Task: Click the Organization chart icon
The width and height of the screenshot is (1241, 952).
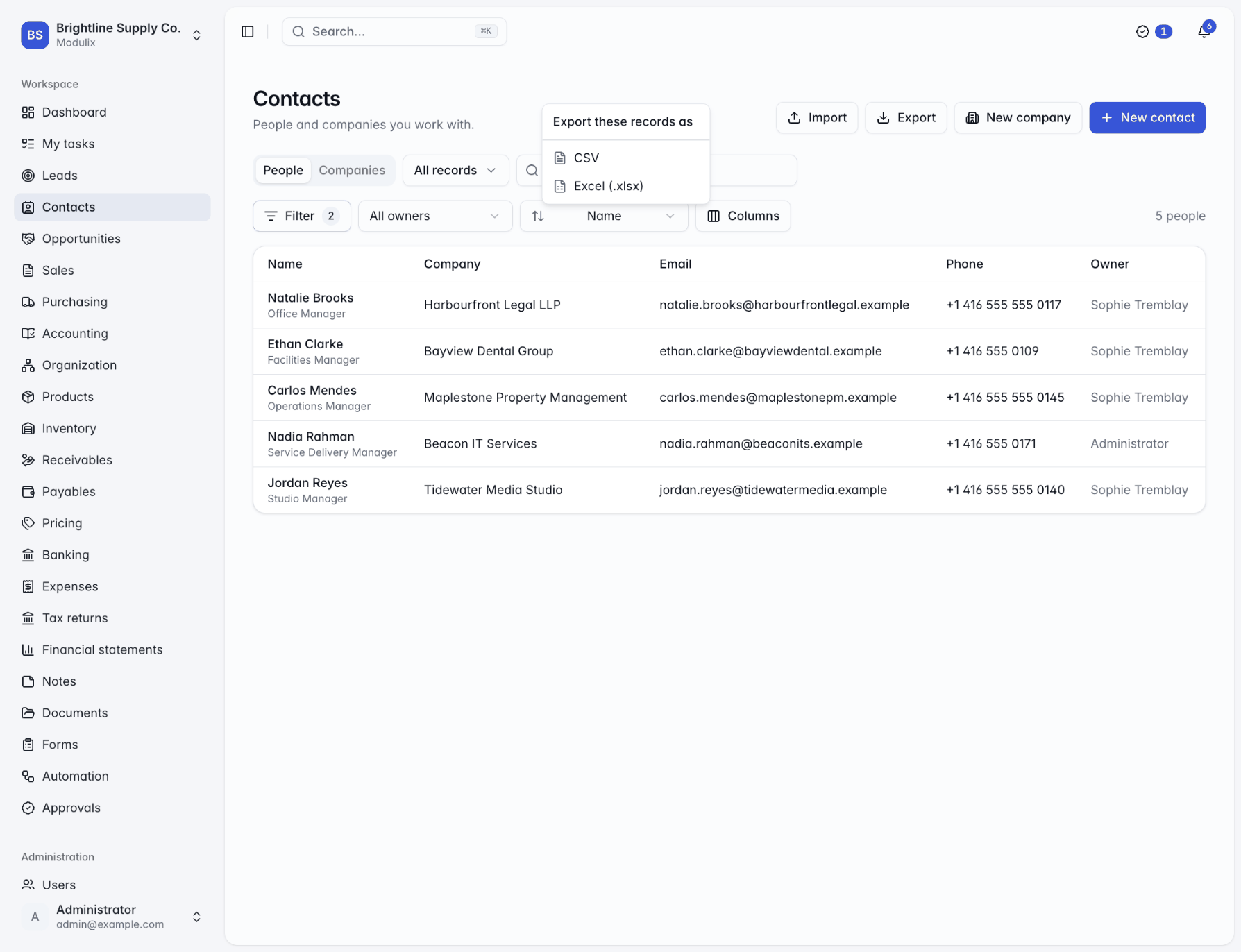Action: (x=28, y=365)
